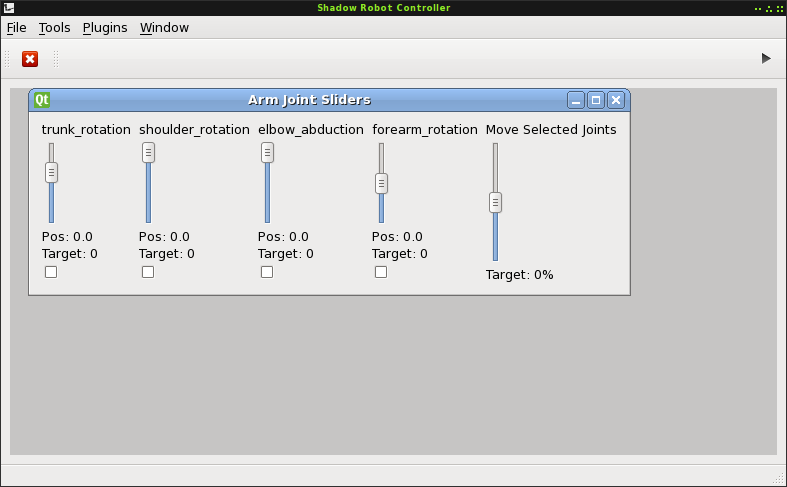Click the trunk_rotation slider handle
Screen dimensions: 787x487
click(x=51, y=172)
